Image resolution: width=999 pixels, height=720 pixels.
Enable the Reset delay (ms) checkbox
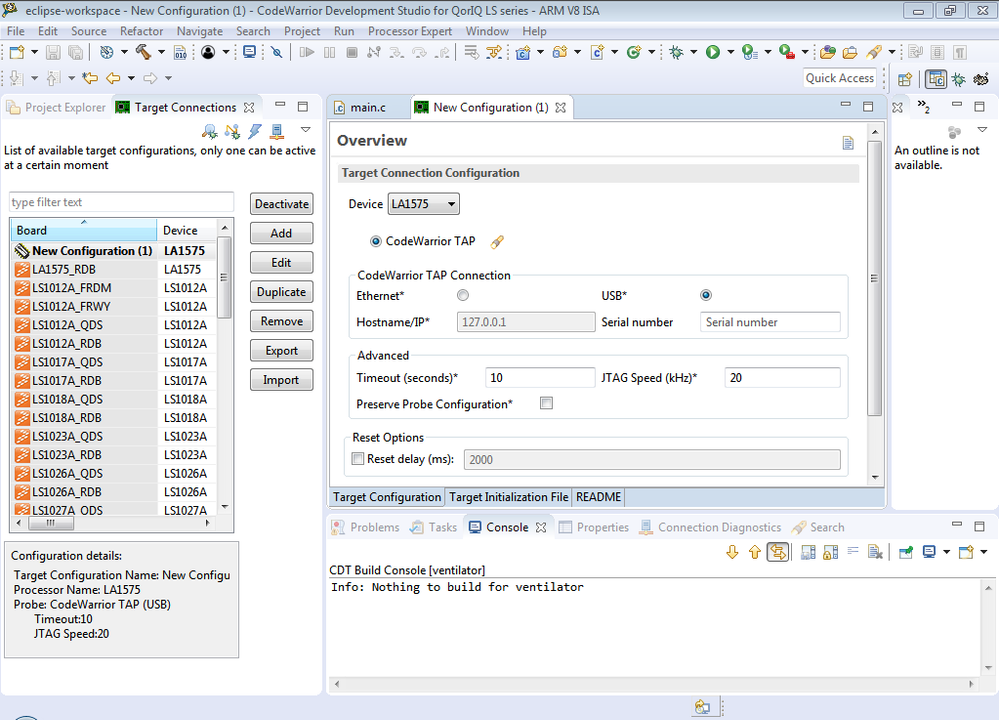[x=358, y=459]
